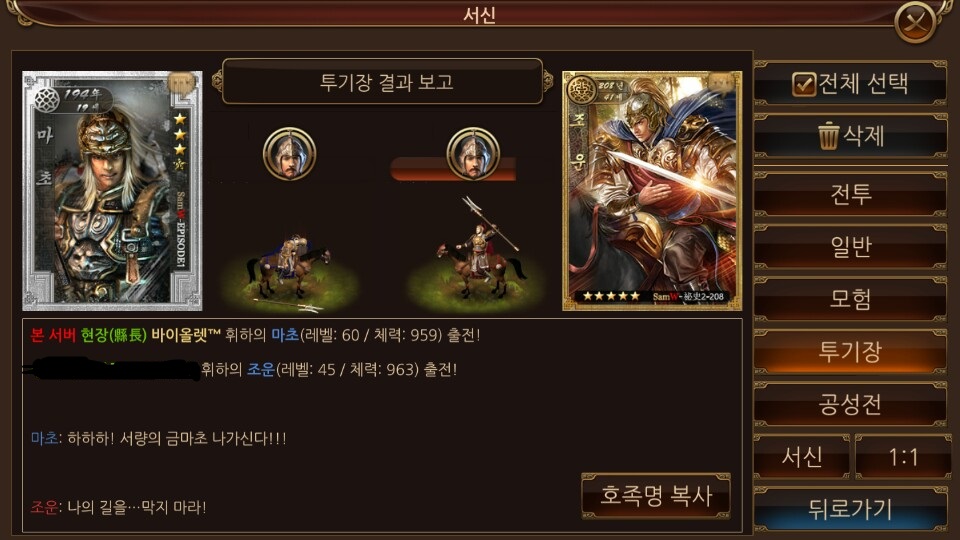Image resolution: width=960 pixels, height=540 pixels.
Task: Click the right general's helmet portrait icon
Action: [x=473, y=154]
